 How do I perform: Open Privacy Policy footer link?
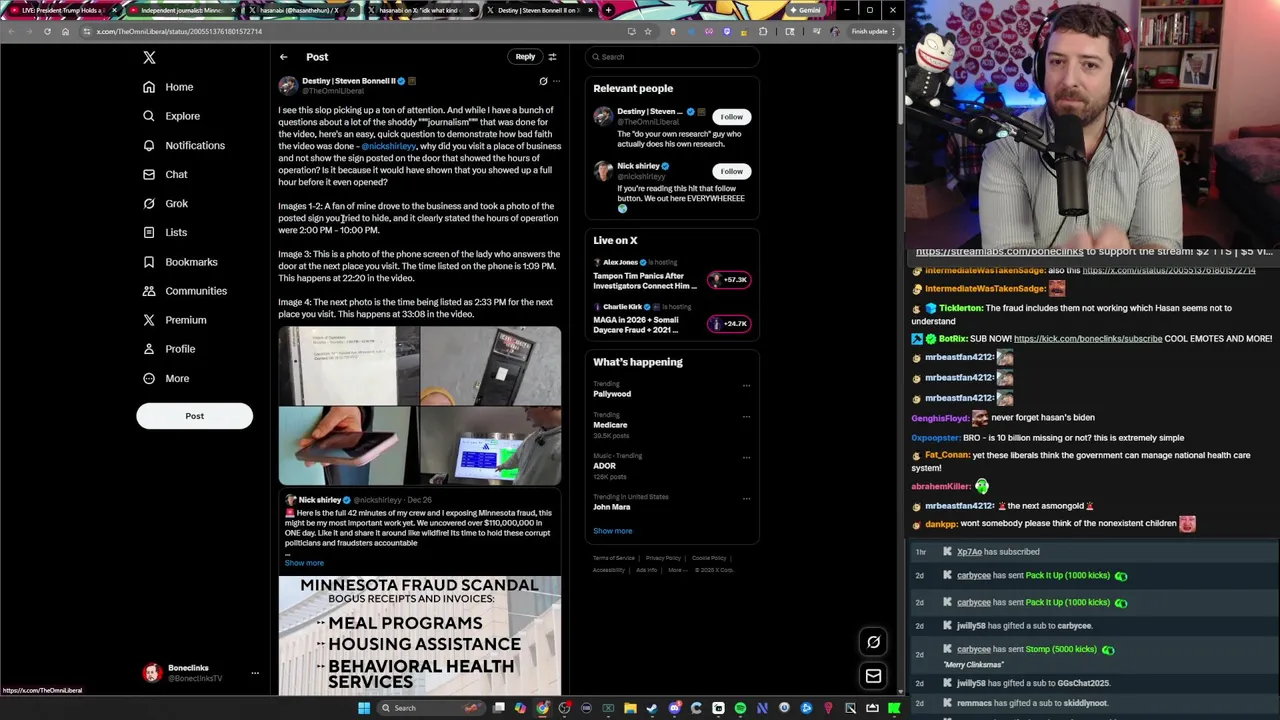pos(663,558)
